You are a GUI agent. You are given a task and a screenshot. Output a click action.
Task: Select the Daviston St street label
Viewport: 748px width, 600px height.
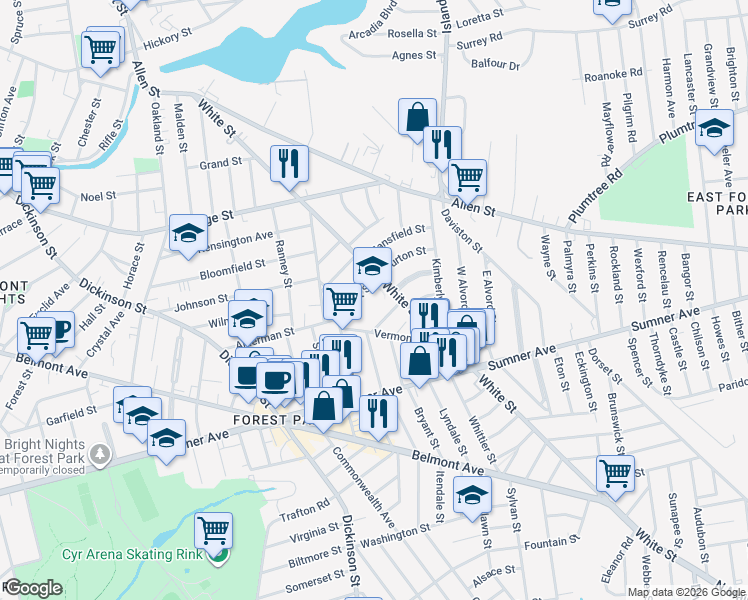click(461, 230)
